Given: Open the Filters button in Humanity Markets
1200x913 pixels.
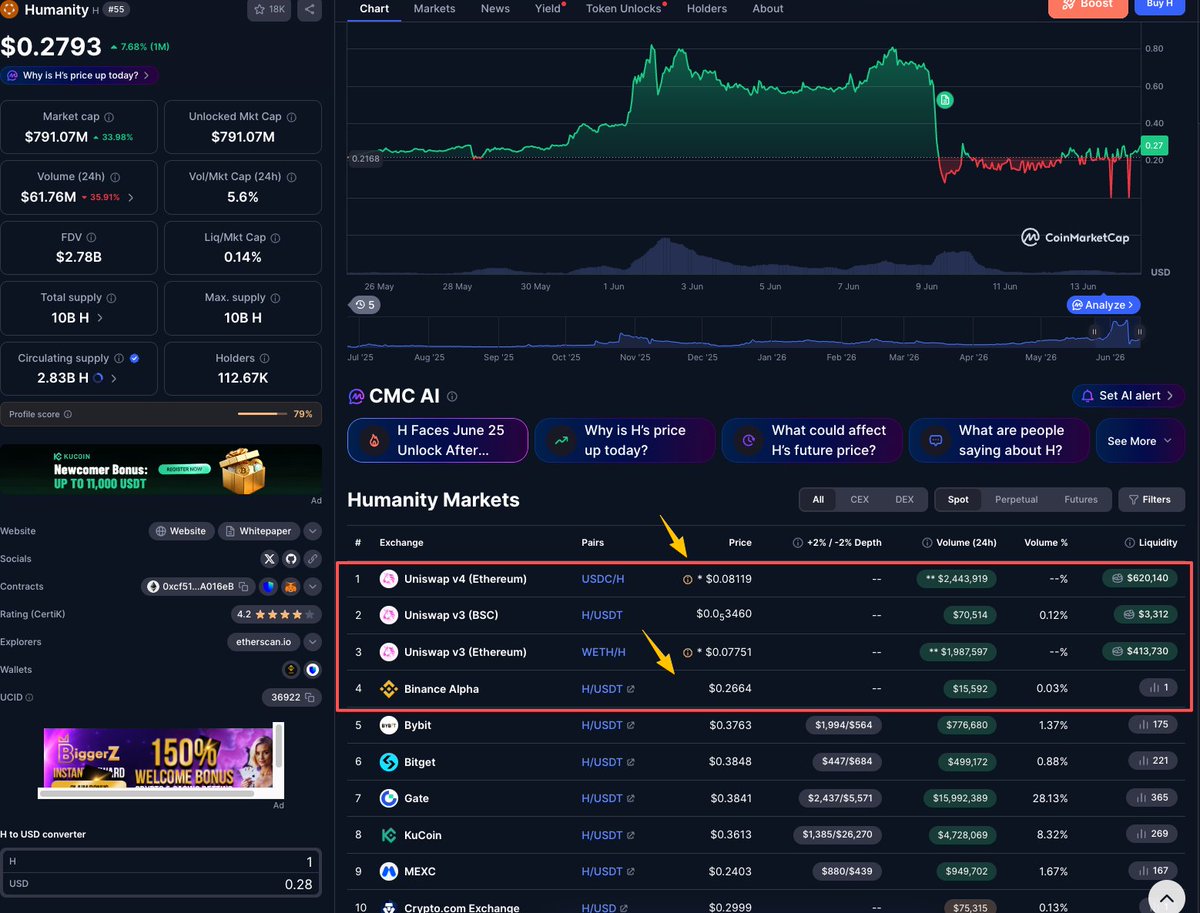Looking at the screenshot, I should (1149, 499).
